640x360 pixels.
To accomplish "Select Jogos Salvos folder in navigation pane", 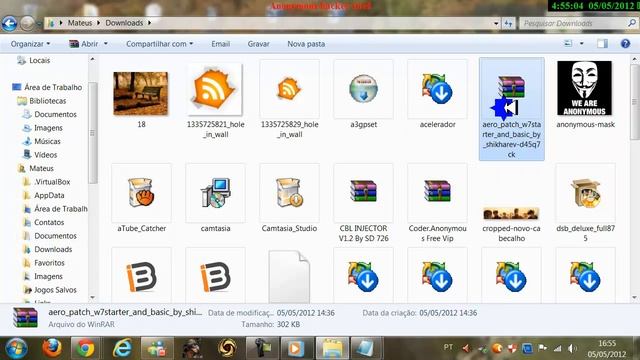I will pos(55,290).
